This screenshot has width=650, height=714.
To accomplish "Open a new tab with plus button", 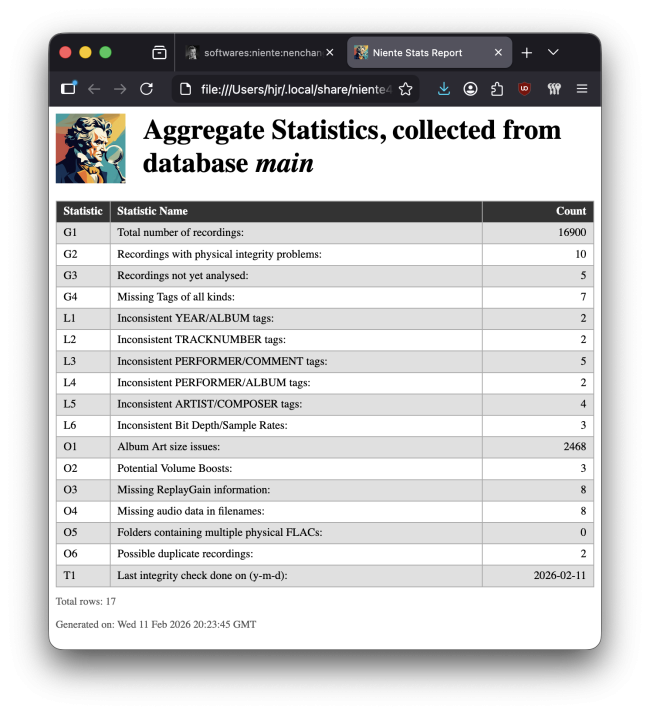I will pyautogui.click(x=527, y=52).
